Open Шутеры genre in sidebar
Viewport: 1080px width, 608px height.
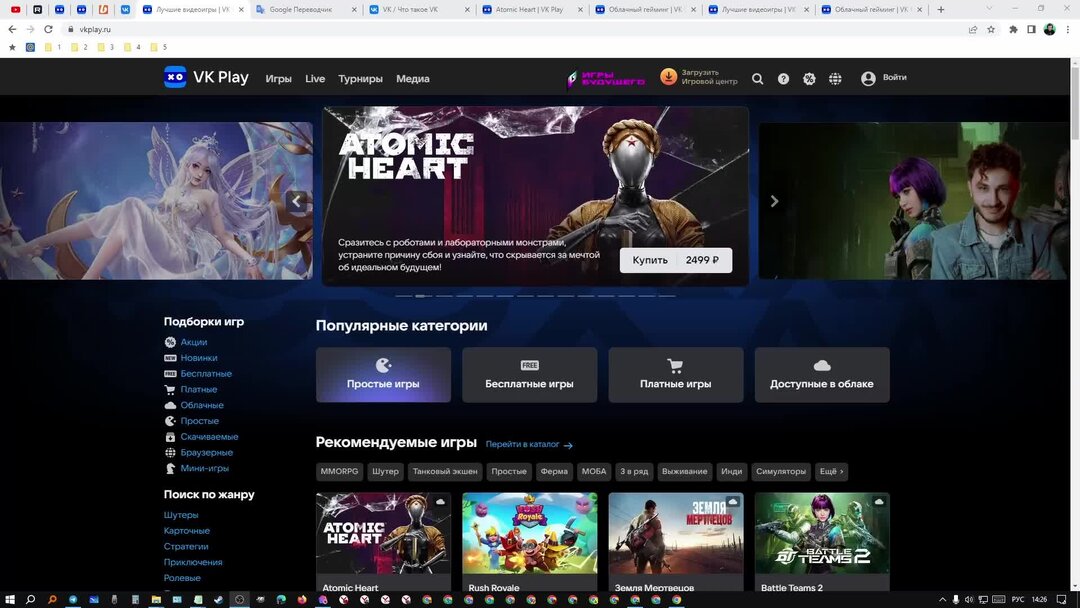tap(181, 515)
